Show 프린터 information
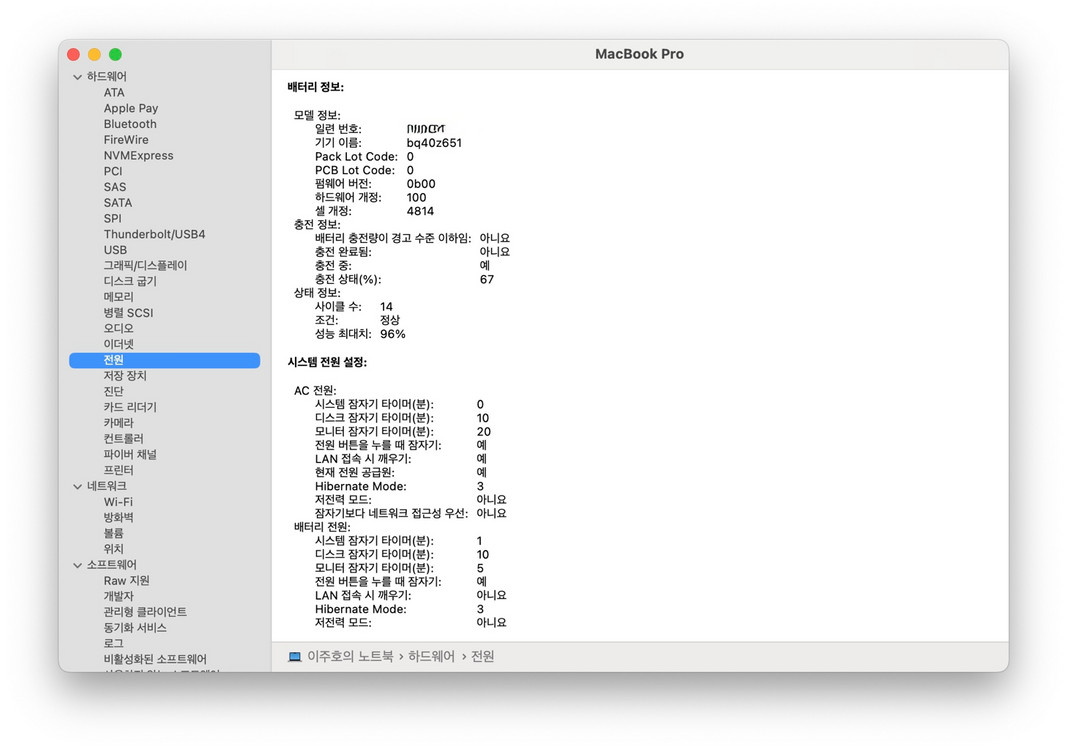The width and height of the screenshot is (1068, 750). pos(119,470)
